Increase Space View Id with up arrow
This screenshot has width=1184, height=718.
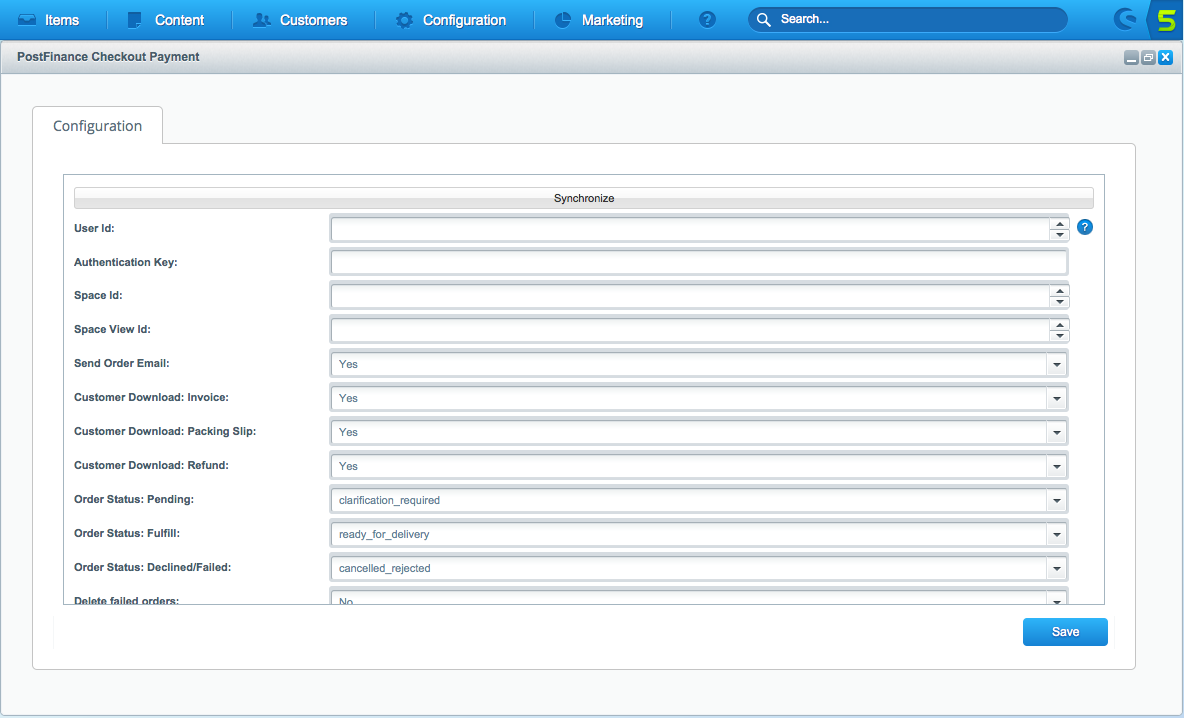tap(1059, 325)
